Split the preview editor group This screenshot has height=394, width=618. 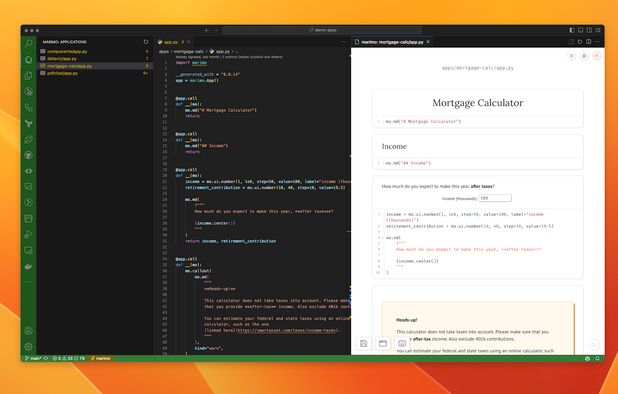point(589,42)
